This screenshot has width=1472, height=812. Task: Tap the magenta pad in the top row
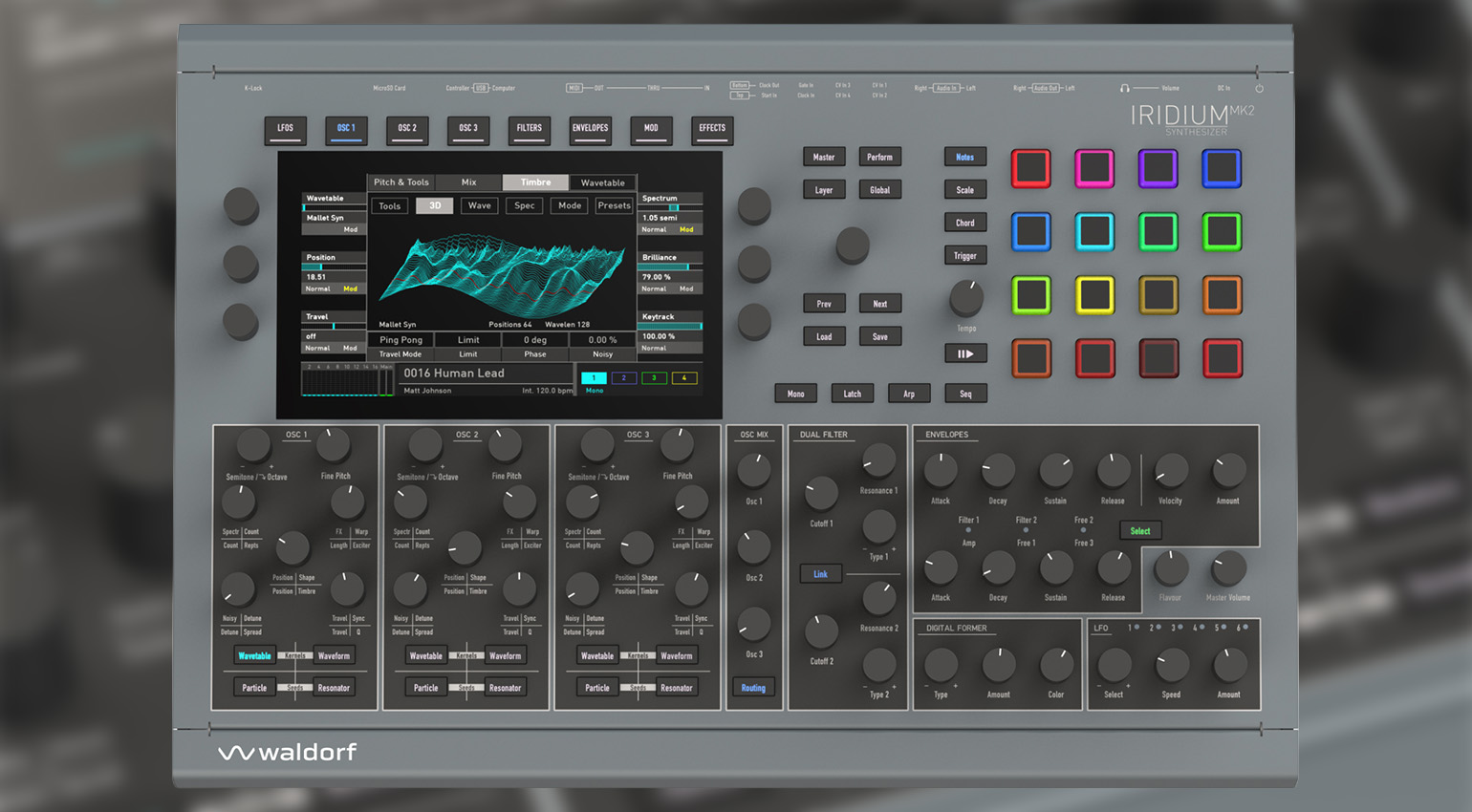pyautogui.click(x=1093, y=169)
